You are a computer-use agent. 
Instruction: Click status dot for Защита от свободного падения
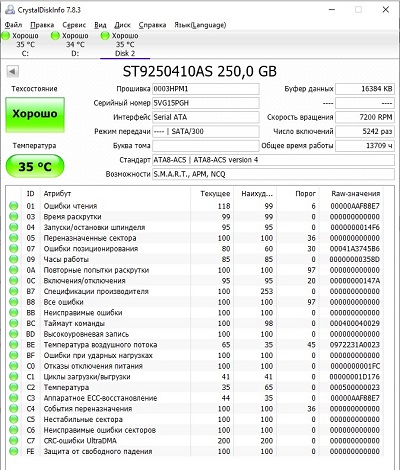[x=14, y=451]
